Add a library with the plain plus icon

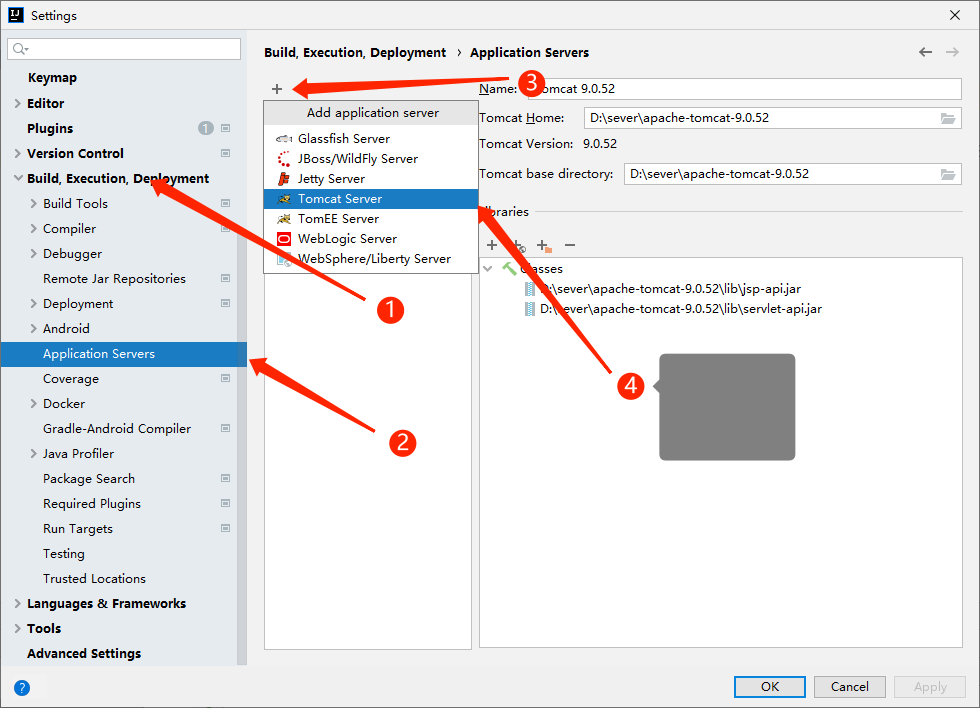tap(492, 245)
